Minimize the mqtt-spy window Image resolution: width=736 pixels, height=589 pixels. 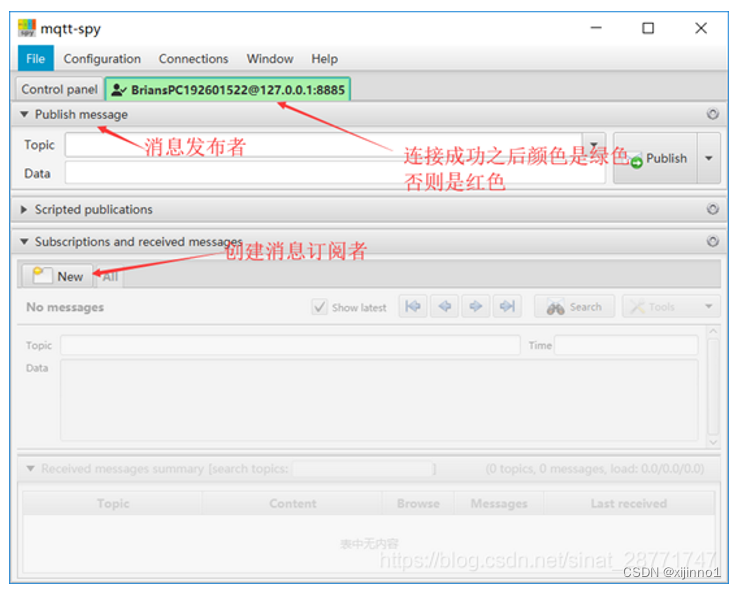pos(596,28)
